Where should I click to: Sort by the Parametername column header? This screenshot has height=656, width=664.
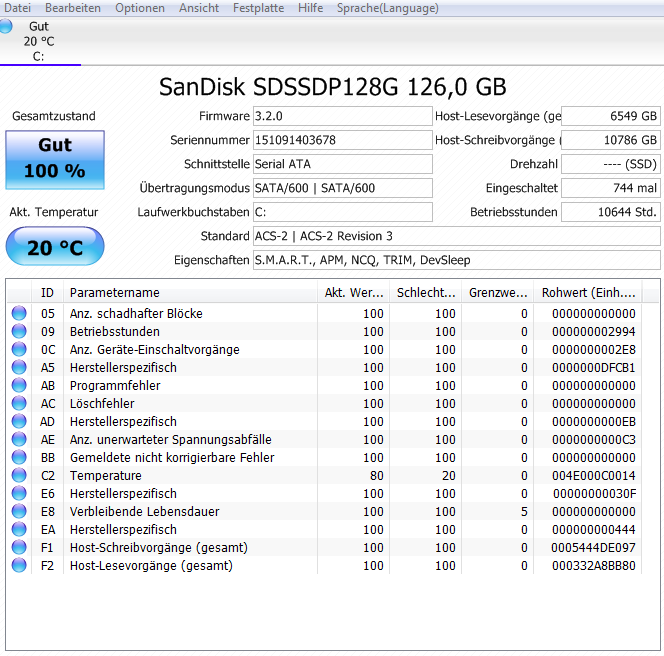pyautogui.click(x=190, y=293)
